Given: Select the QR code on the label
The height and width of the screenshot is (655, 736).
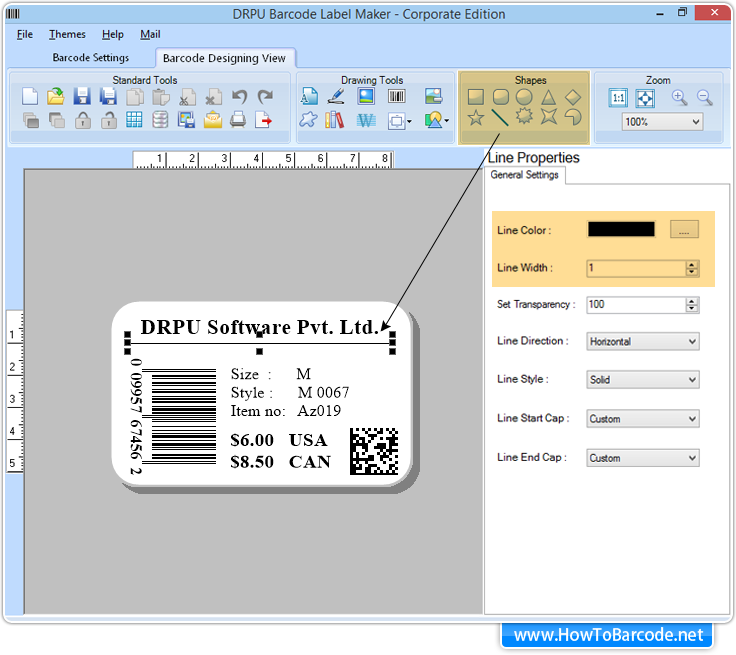Looking at the screenshot, I should tap(374, 451).
